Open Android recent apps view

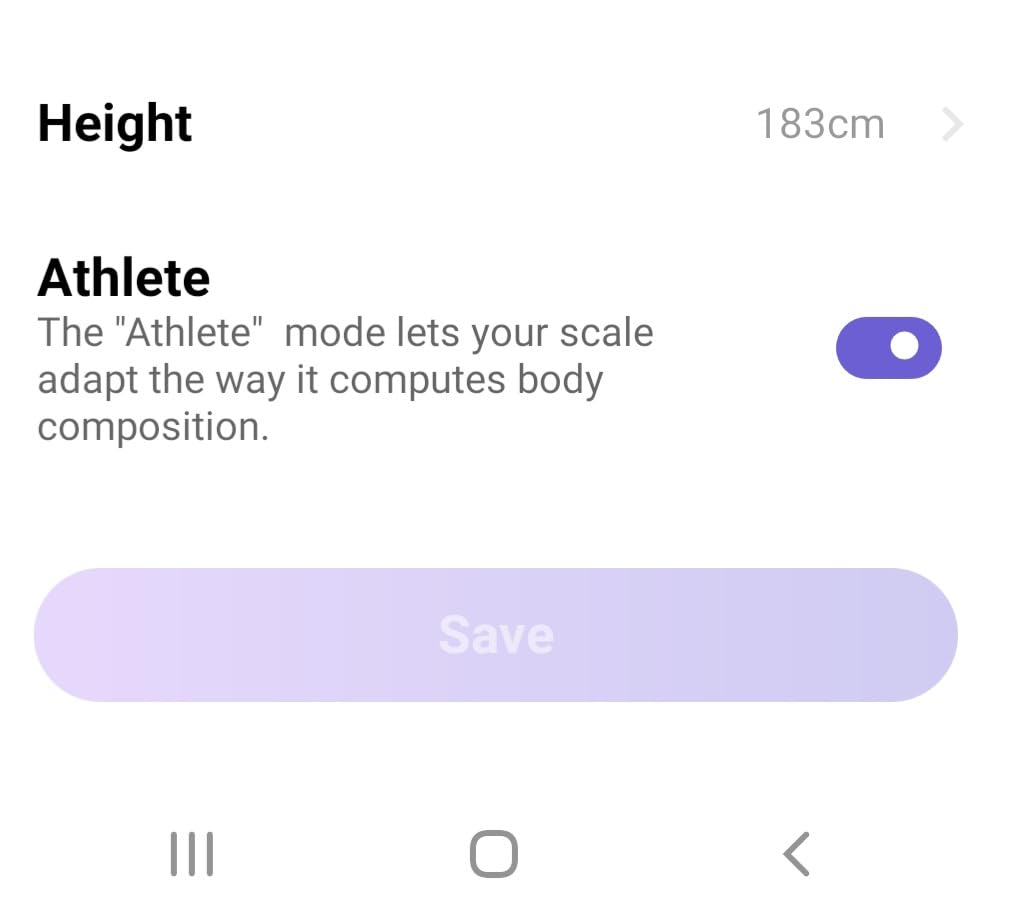(x=192, y=854)
